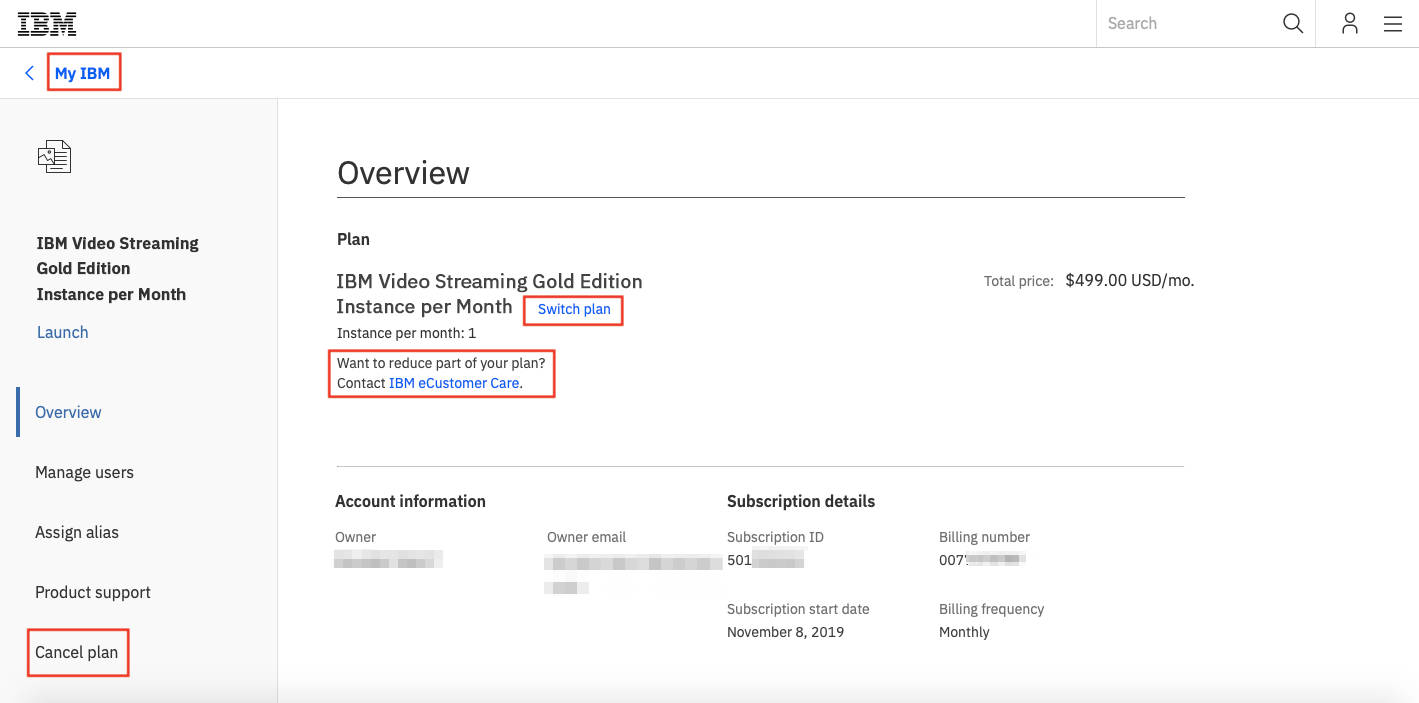Open the hamburger menu icon

pyautogui.click(x=1393, y=24)
